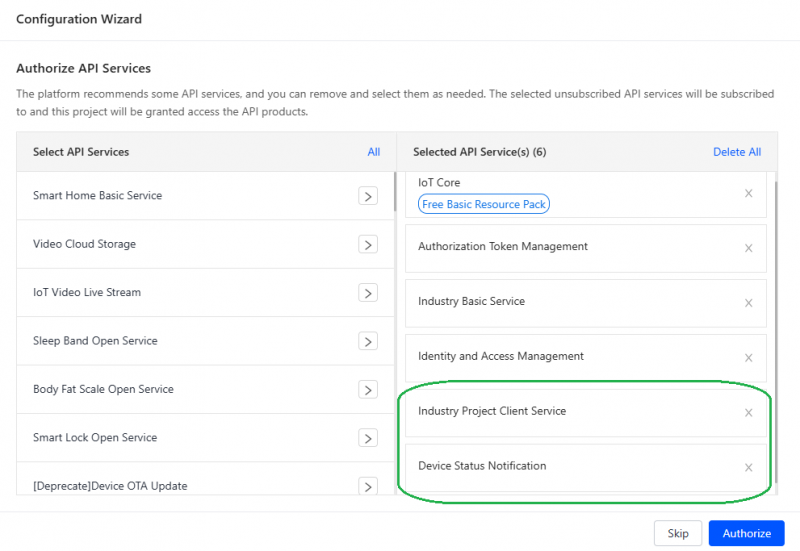Click the All link to select all services

point(373,152)
